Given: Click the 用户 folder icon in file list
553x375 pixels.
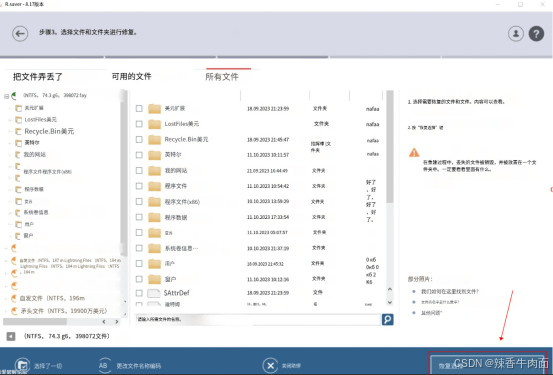Looking at the screenshot, I should (x=154, y=264).
